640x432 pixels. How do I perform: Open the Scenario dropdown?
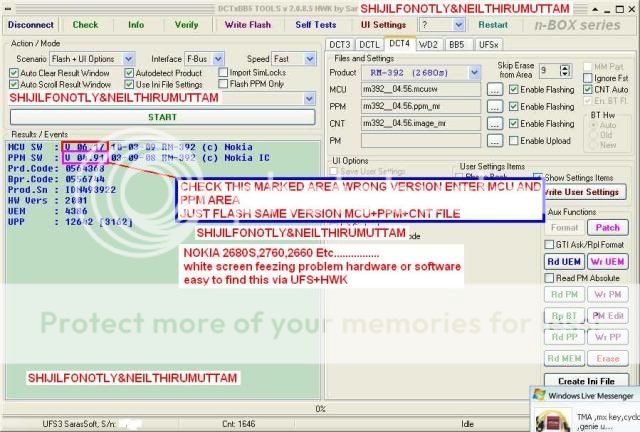click(128, 59)
